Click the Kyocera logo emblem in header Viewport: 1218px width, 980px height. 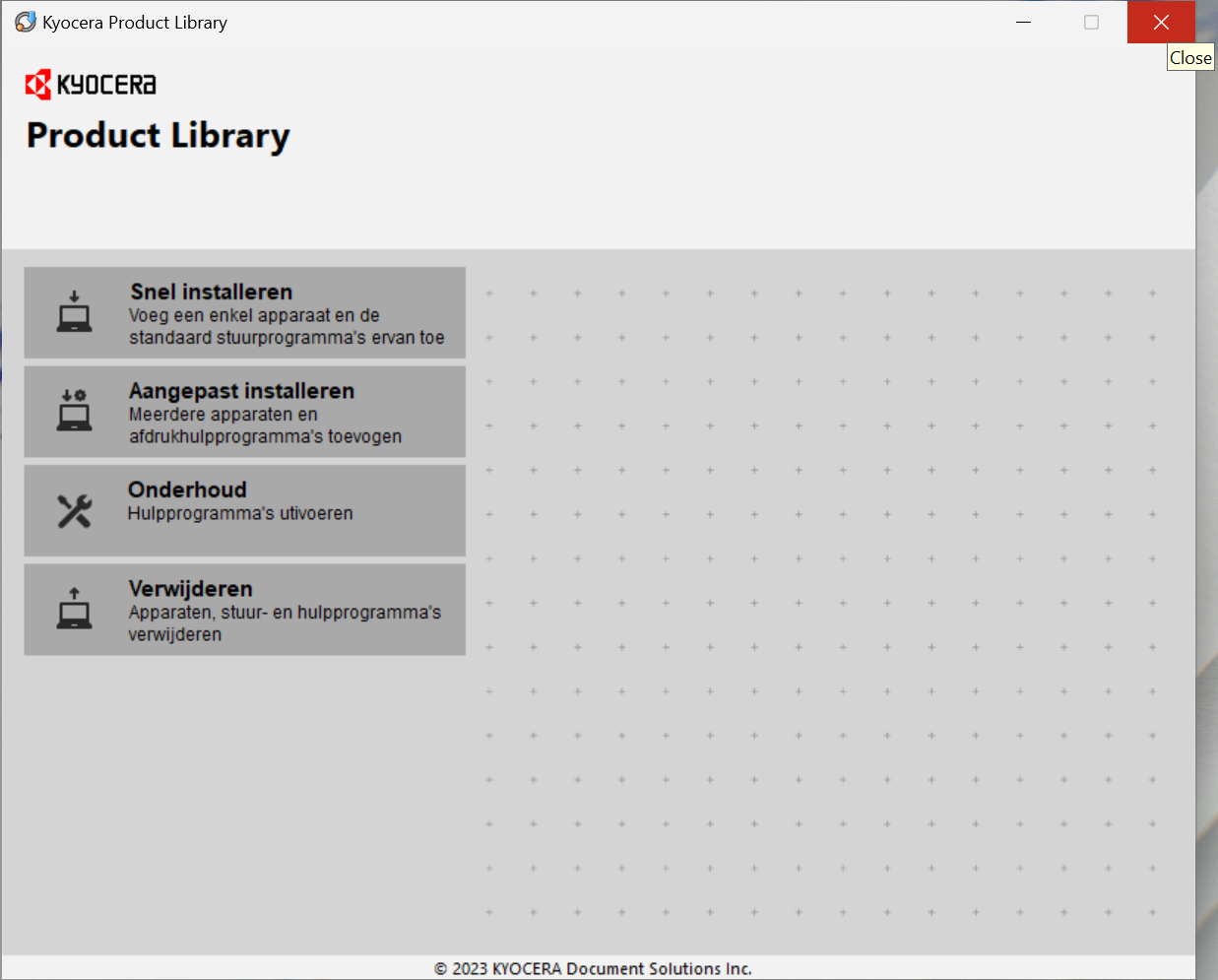pyautogui.click(x=37, y=85)
